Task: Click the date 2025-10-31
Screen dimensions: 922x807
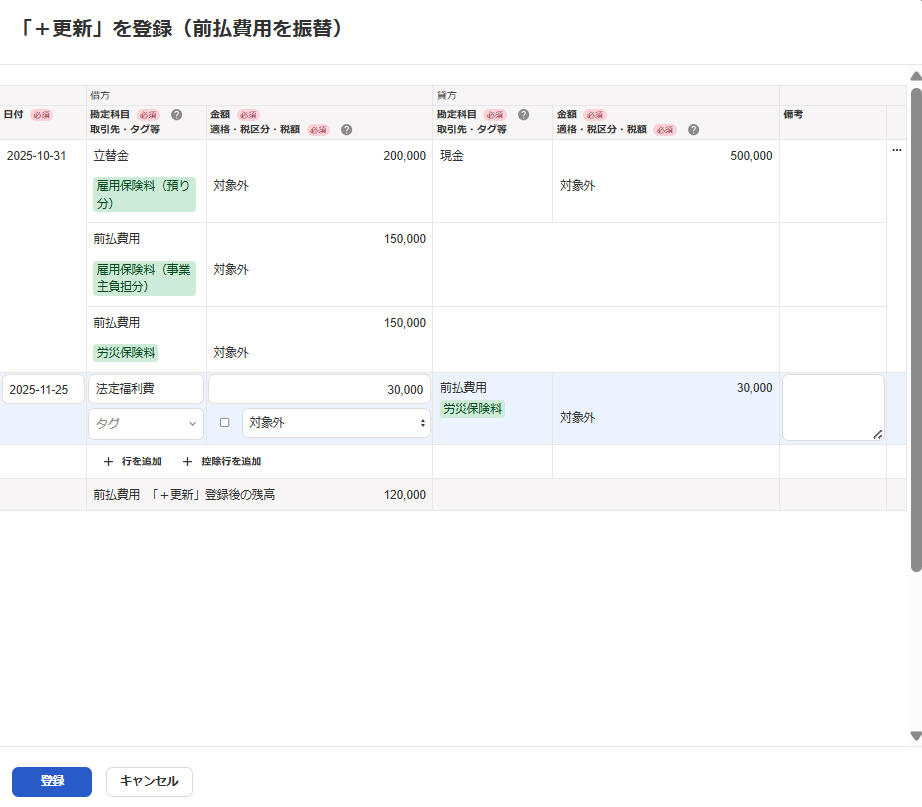Action: pos(36,156)
